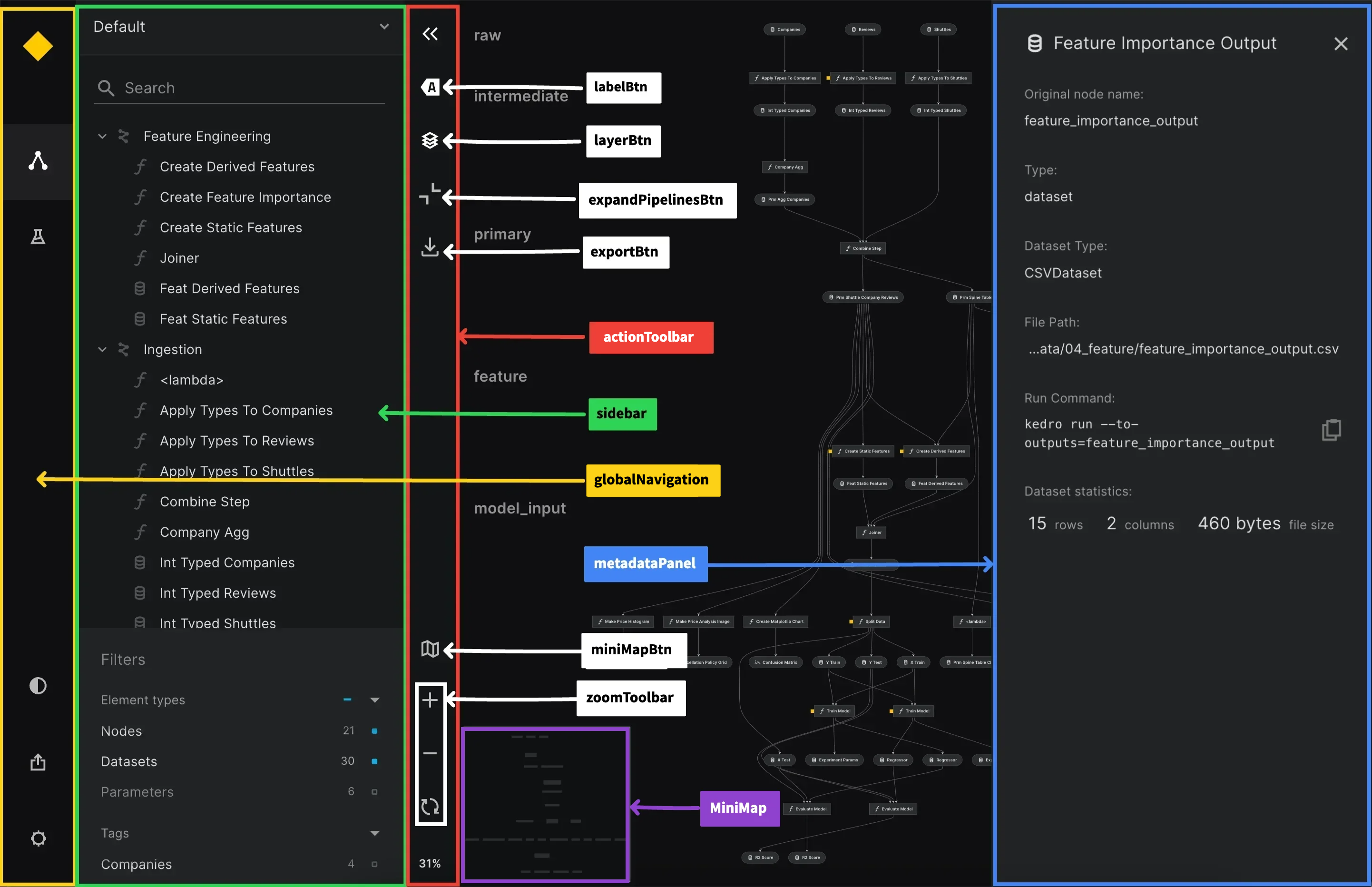Click the collapse sidebar double-arrow icon
The image size is (1372, 887).
430,32
